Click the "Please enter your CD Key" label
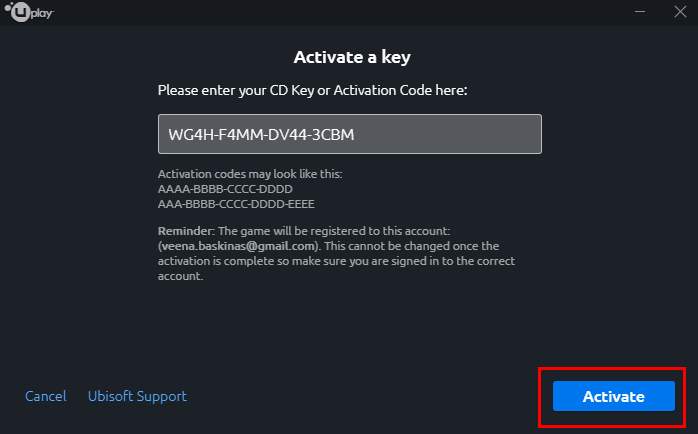698x434 pixels. pyautogui.click(x=313, y=90)
